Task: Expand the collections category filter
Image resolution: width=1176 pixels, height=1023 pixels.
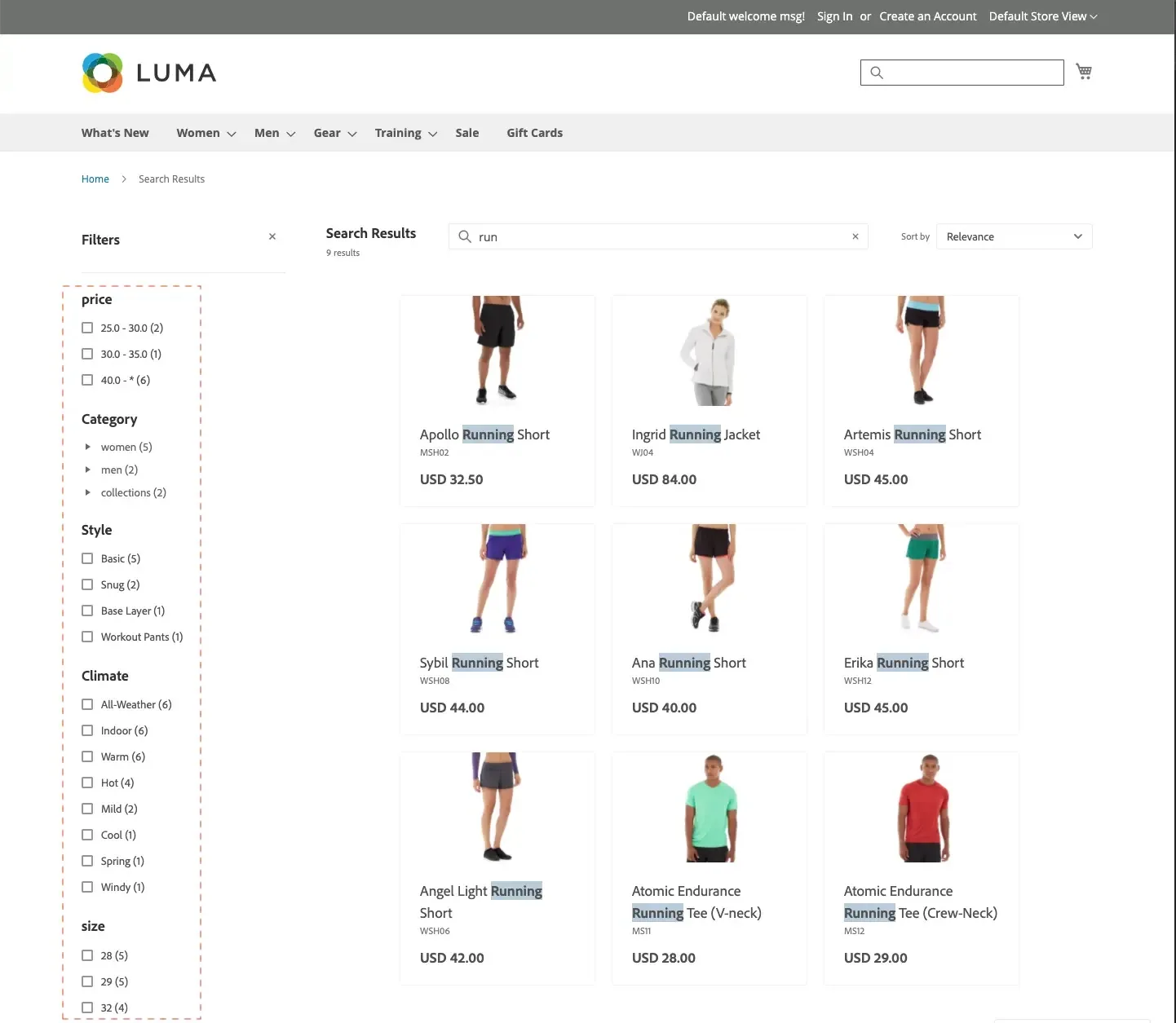Action: tap(88, 492)
